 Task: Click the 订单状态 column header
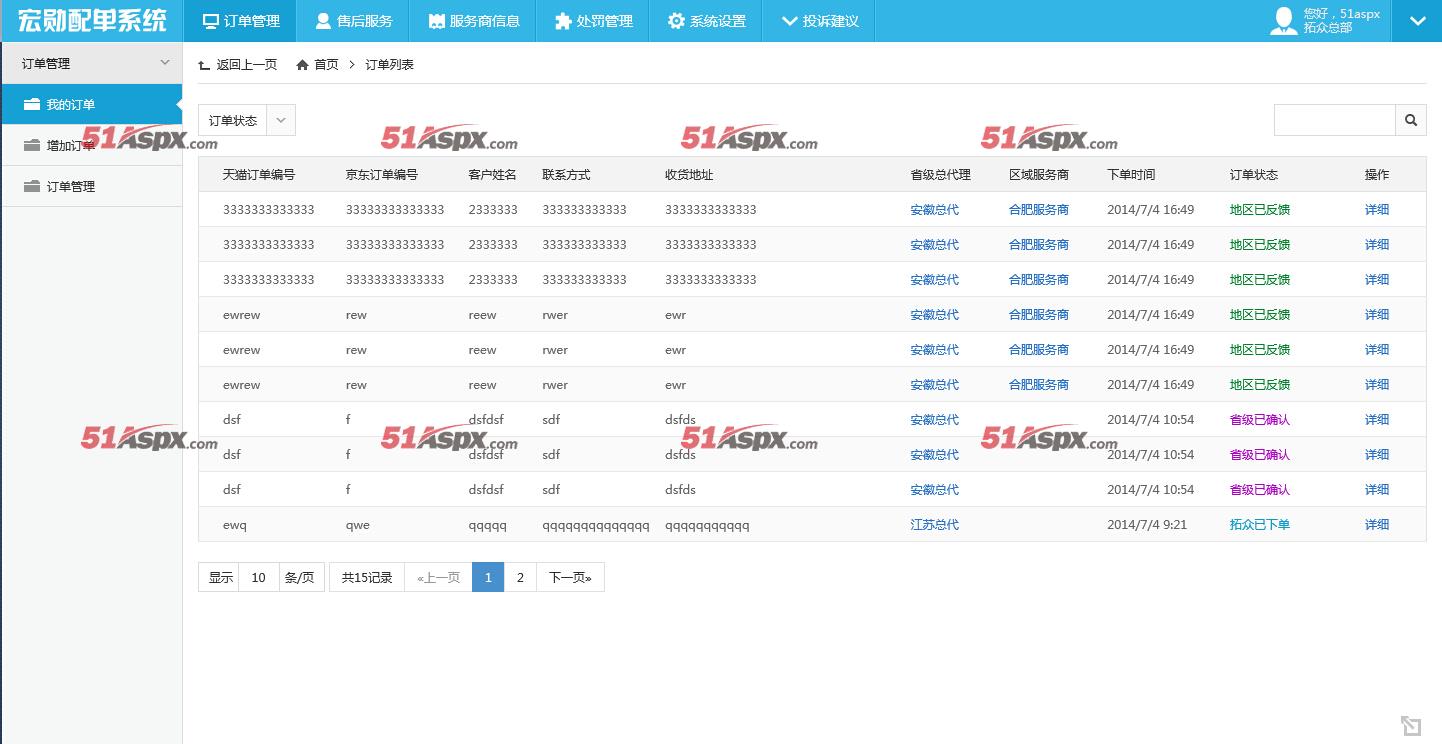pyautogui.click(x=1254, y=174)
